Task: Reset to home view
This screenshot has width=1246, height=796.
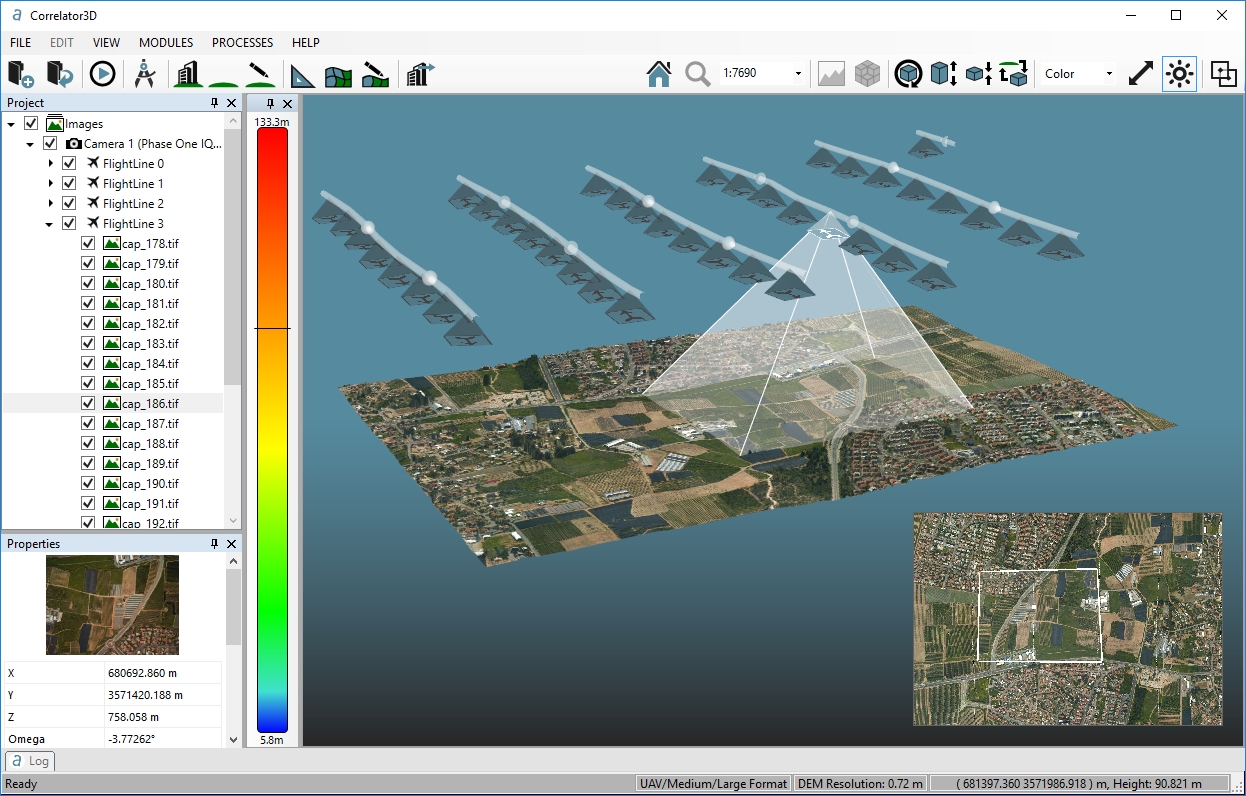Action: pos(659,73)
